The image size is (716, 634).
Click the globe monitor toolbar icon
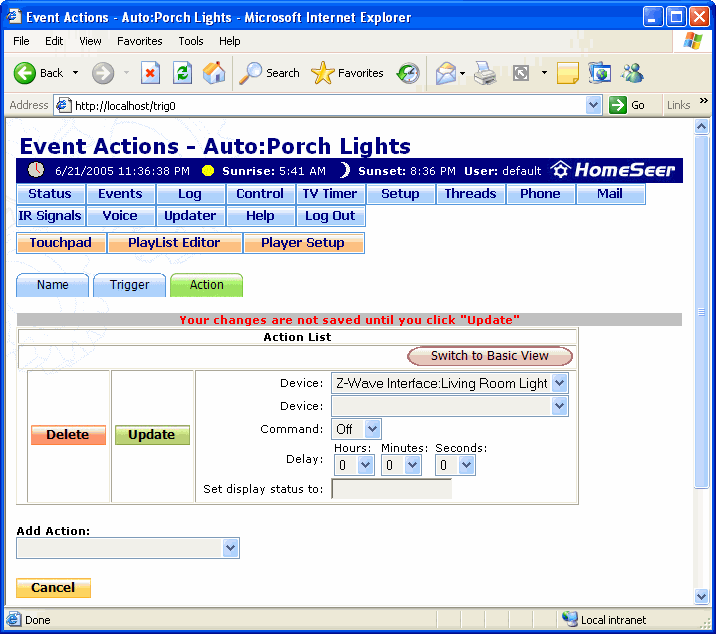click(x=600, y=73)
